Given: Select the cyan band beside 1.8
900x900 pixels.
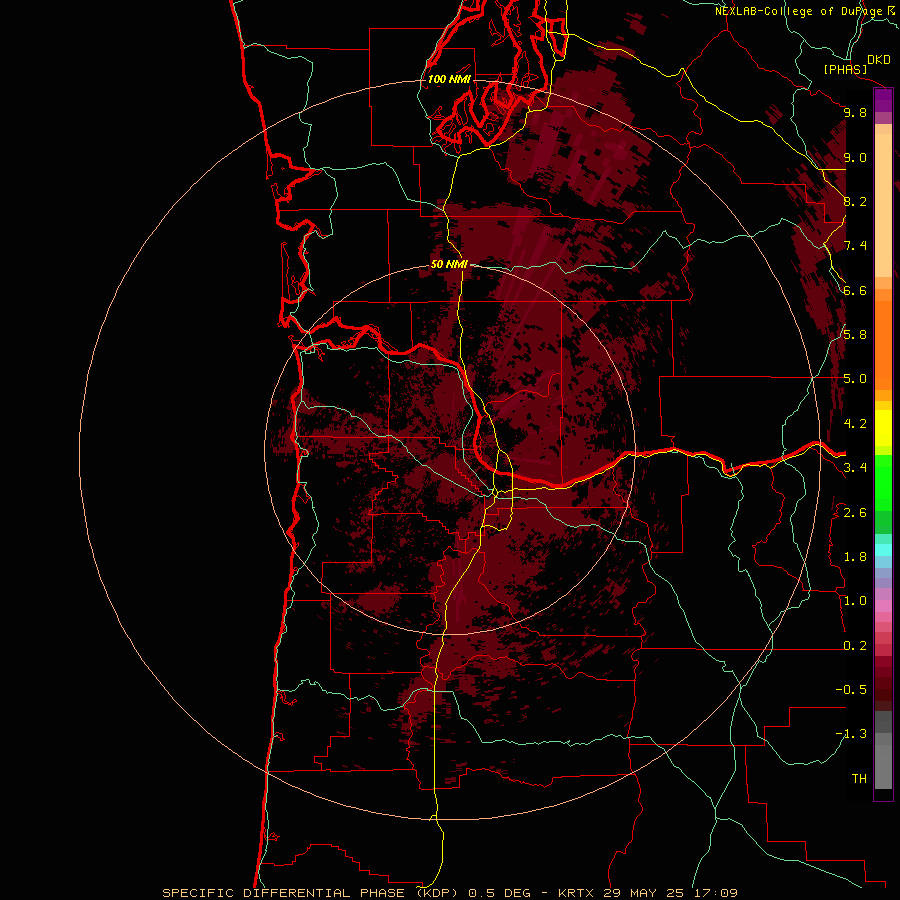Looking at the screenshot, I should [x=883, y=550].
